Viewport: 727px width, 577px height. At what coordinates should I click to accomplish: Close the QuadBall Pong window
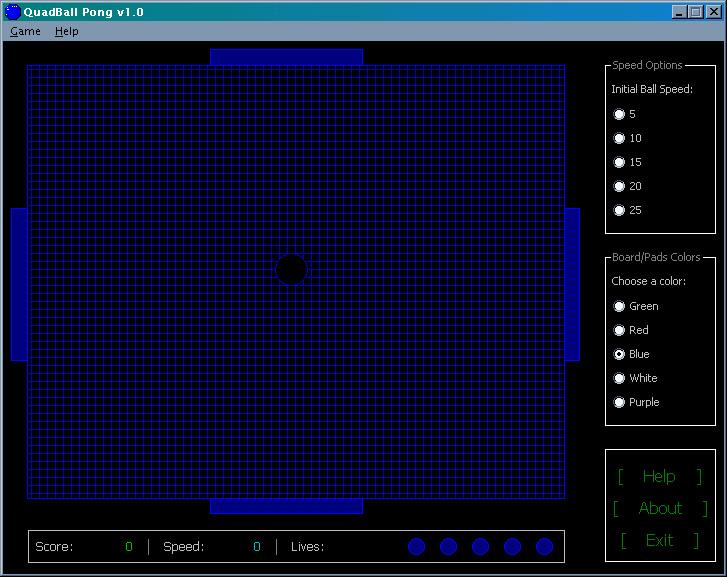(x=714, y=12)
